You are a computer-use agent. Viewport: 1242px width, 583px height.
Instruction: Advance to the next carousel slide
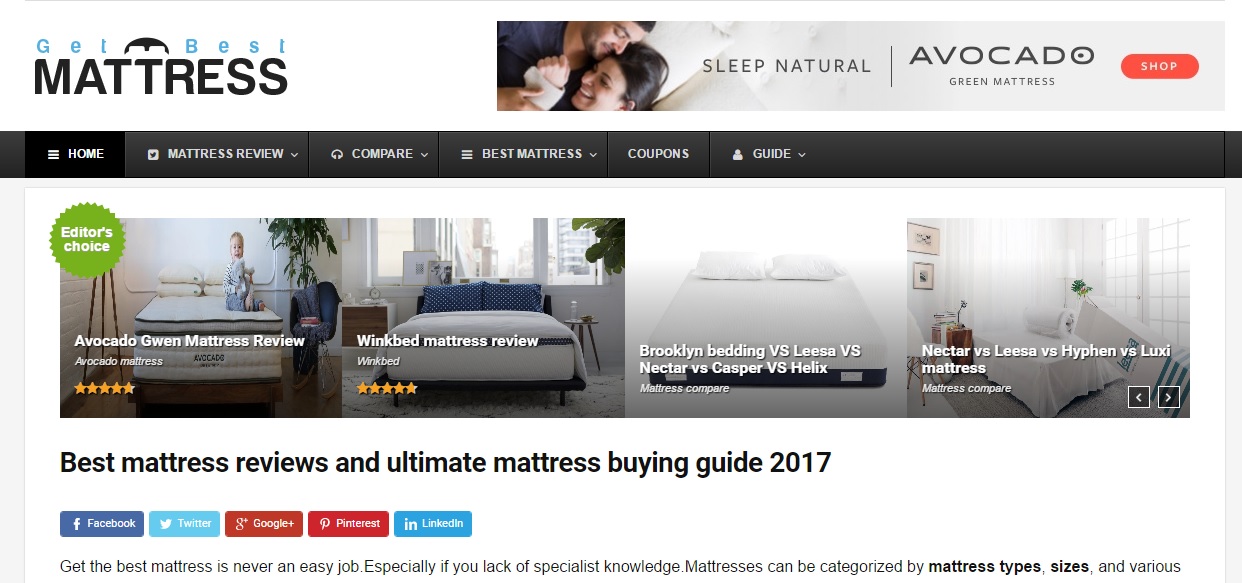coord(1169,397)
